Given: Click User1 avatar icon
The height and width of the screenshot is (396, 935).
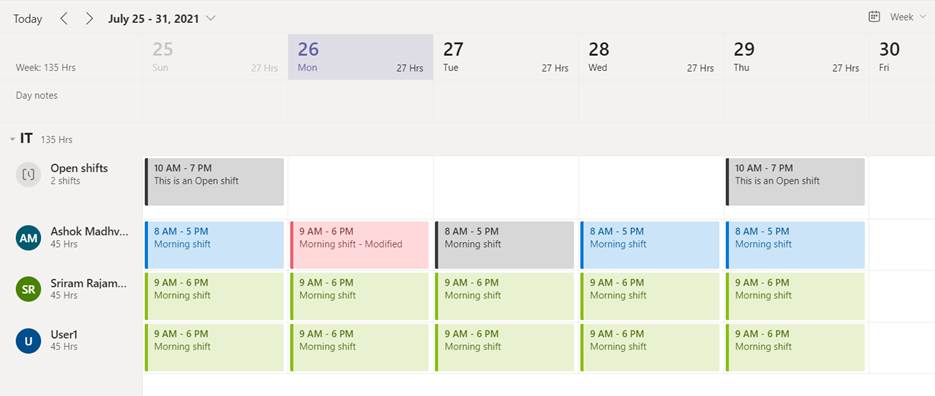Looking at the screenshot, I should (28, 341).
